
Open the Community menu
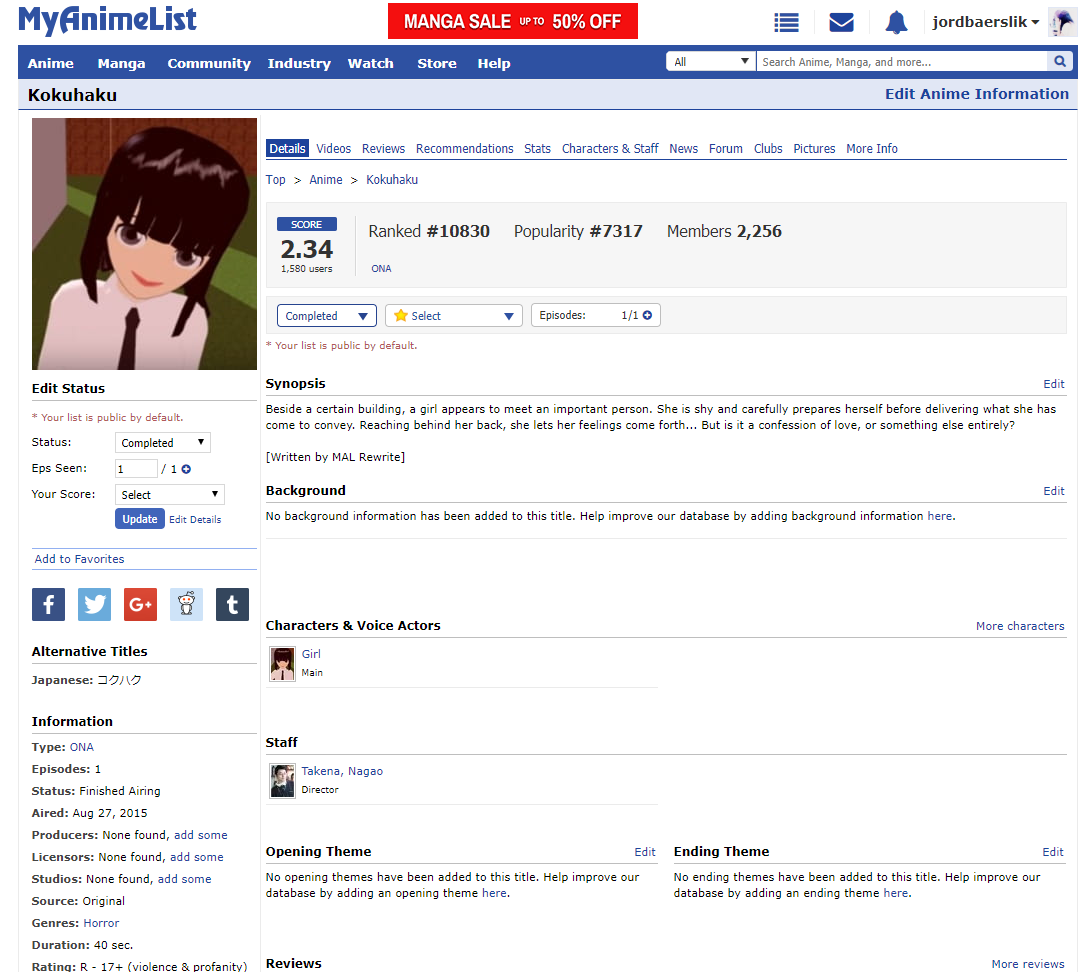tap(209, 63)
